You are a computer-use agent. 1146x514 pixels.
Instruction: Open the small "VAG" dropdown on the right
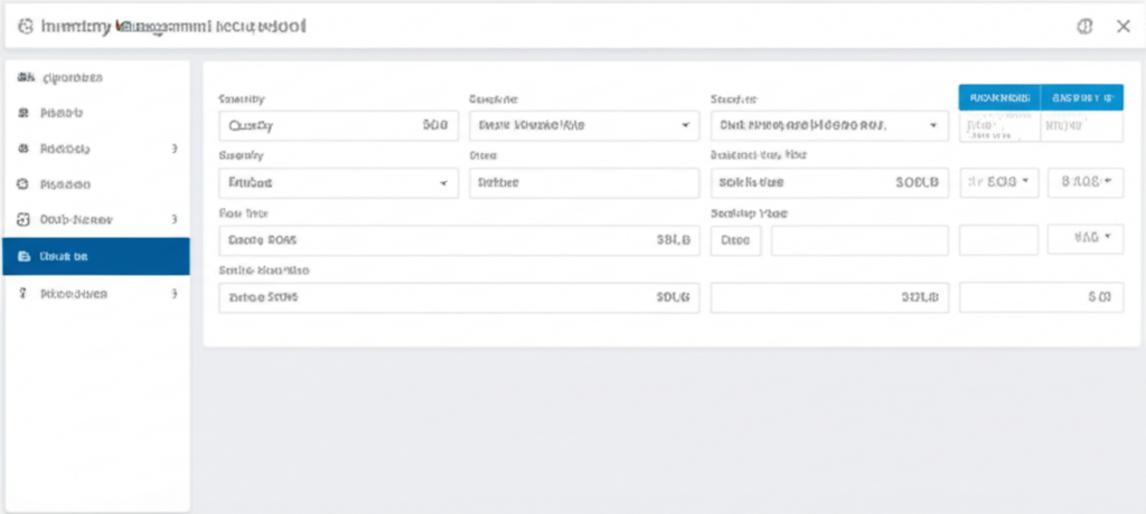pyautogui.click(x=1084, y=238)
